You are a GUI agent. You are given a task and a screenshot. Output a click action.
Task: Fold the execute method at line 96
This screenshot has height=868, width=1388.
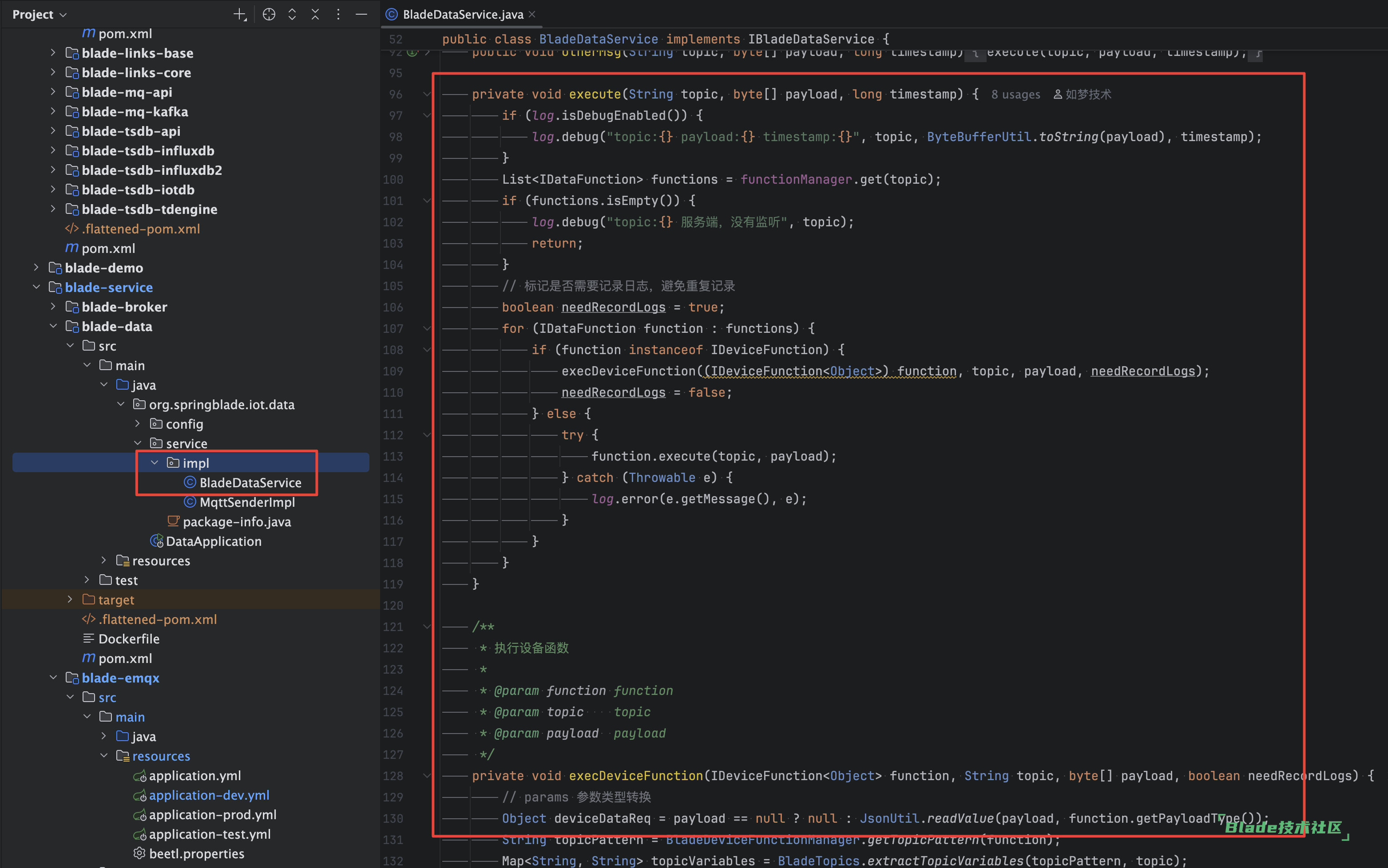click(427, 94)
